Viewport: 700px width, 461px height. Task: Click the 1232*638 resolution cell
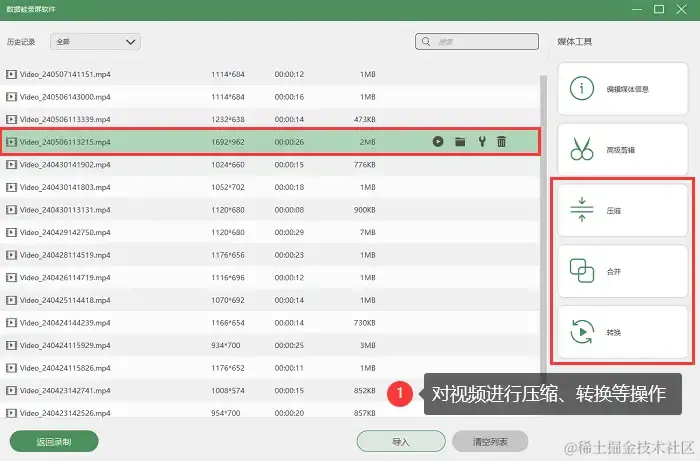[x=228, y=120]
